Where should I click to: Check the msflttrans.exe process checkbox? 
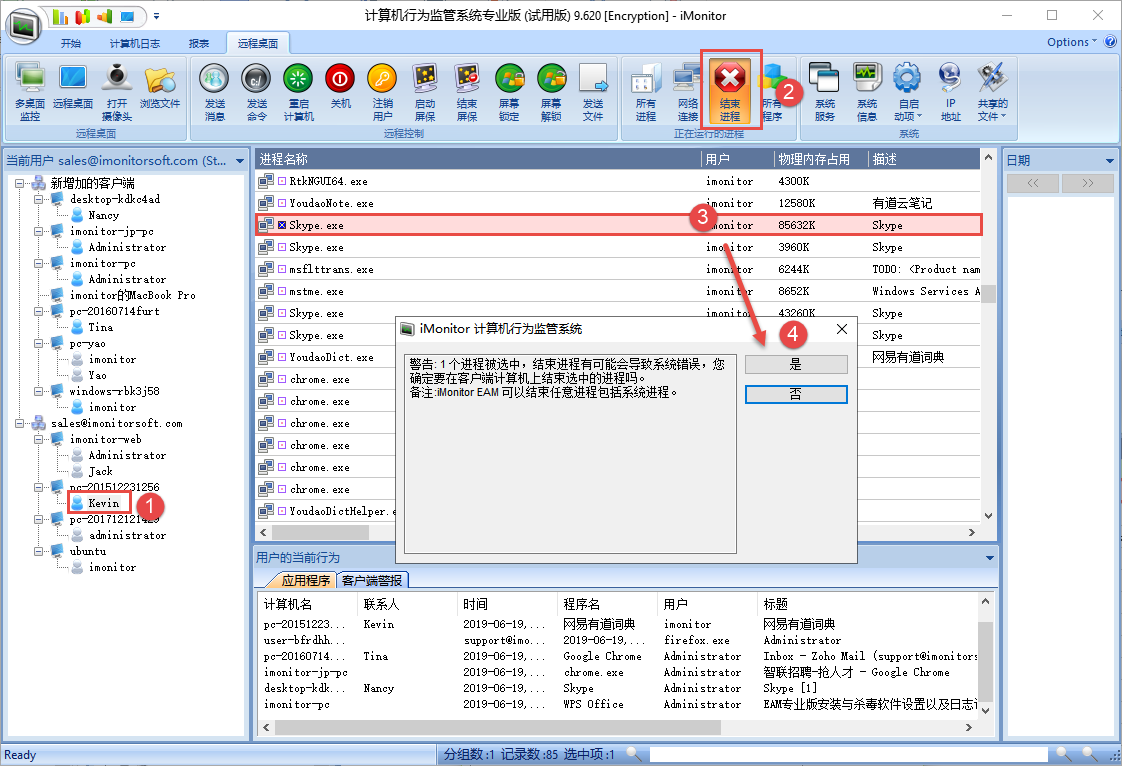[x=282, y=269]
